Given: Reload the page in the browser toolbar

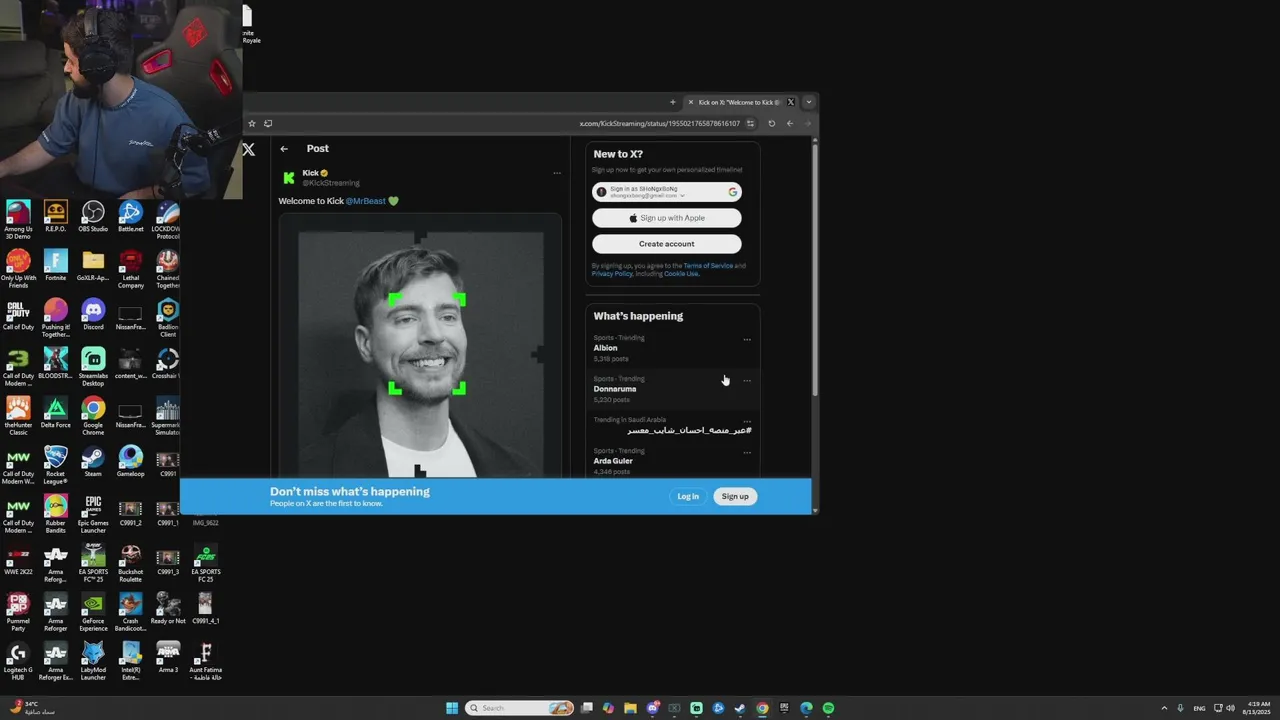Looking at the screenshot, I should pos(771,123).
